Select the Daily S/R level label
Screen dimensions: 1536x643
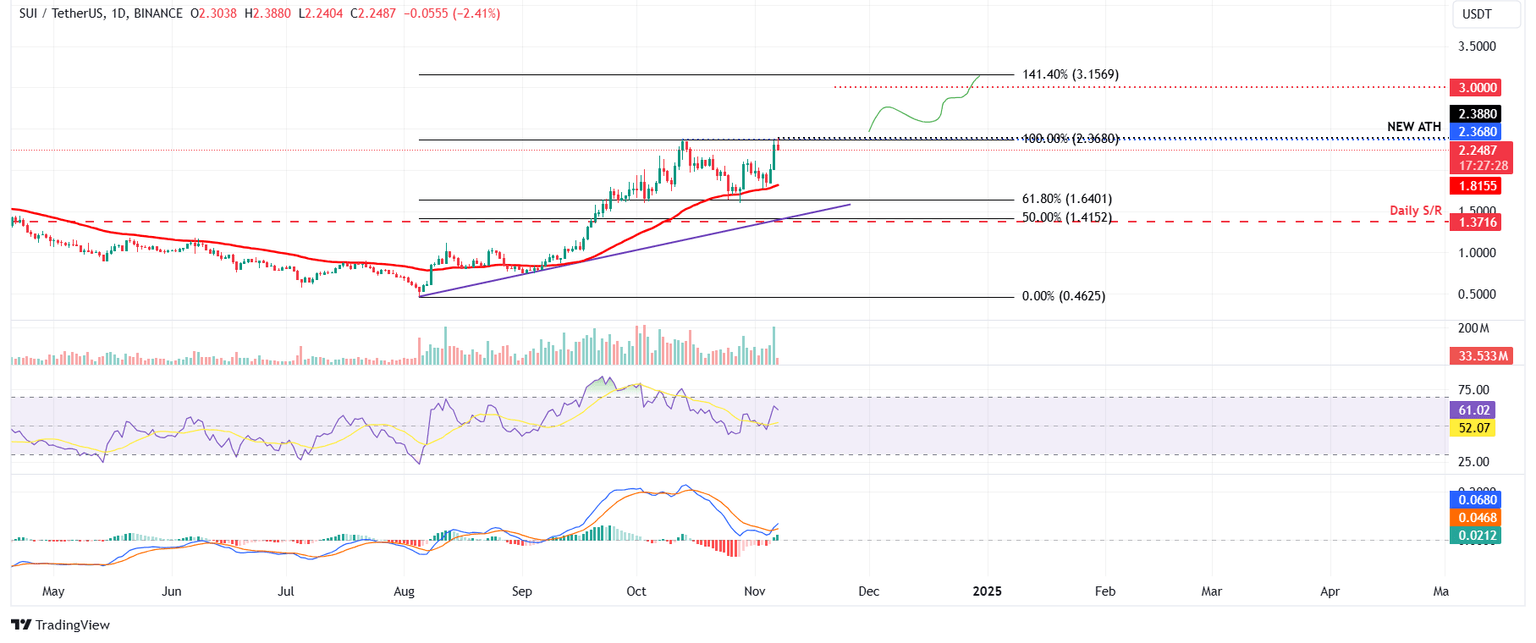[x=1414, y=210]
